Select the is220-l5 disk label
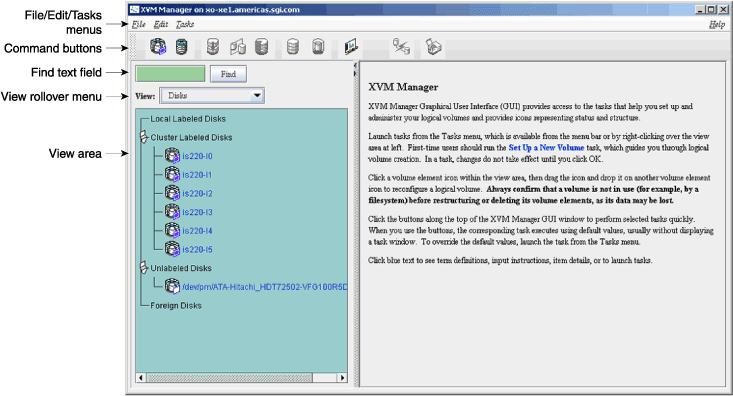The height and width of the screenshot is (396, 733). 197,250
